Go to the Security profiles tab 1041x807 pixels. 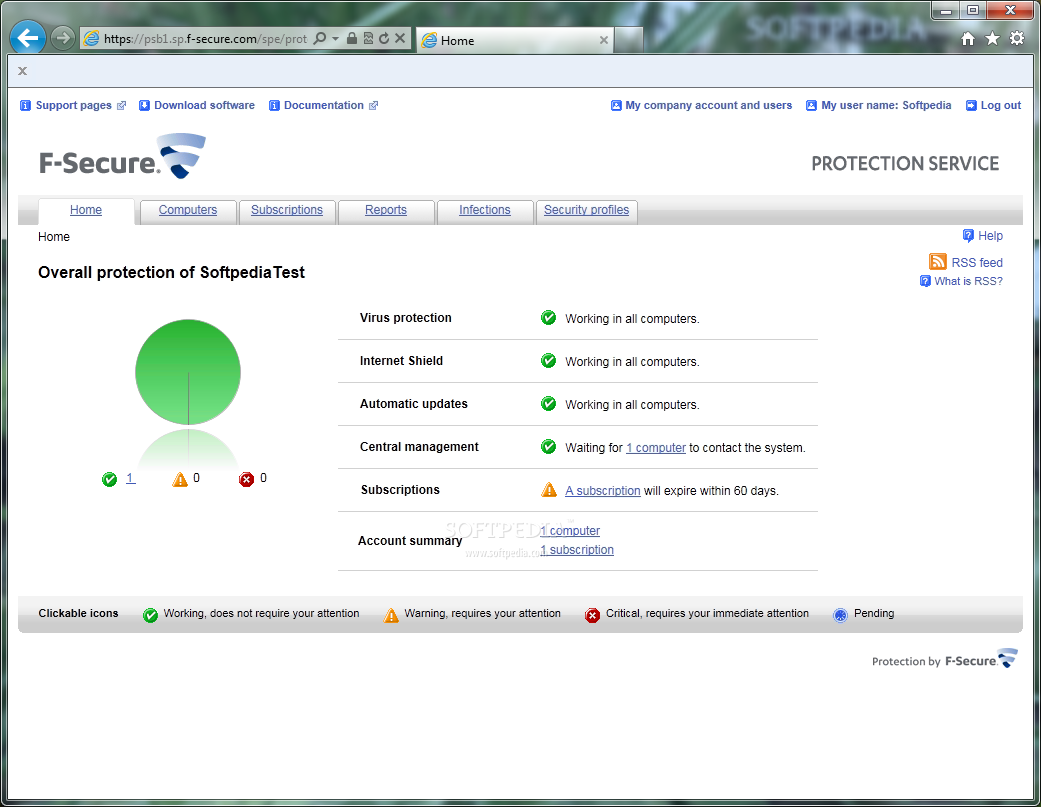(x=586, y=210)
